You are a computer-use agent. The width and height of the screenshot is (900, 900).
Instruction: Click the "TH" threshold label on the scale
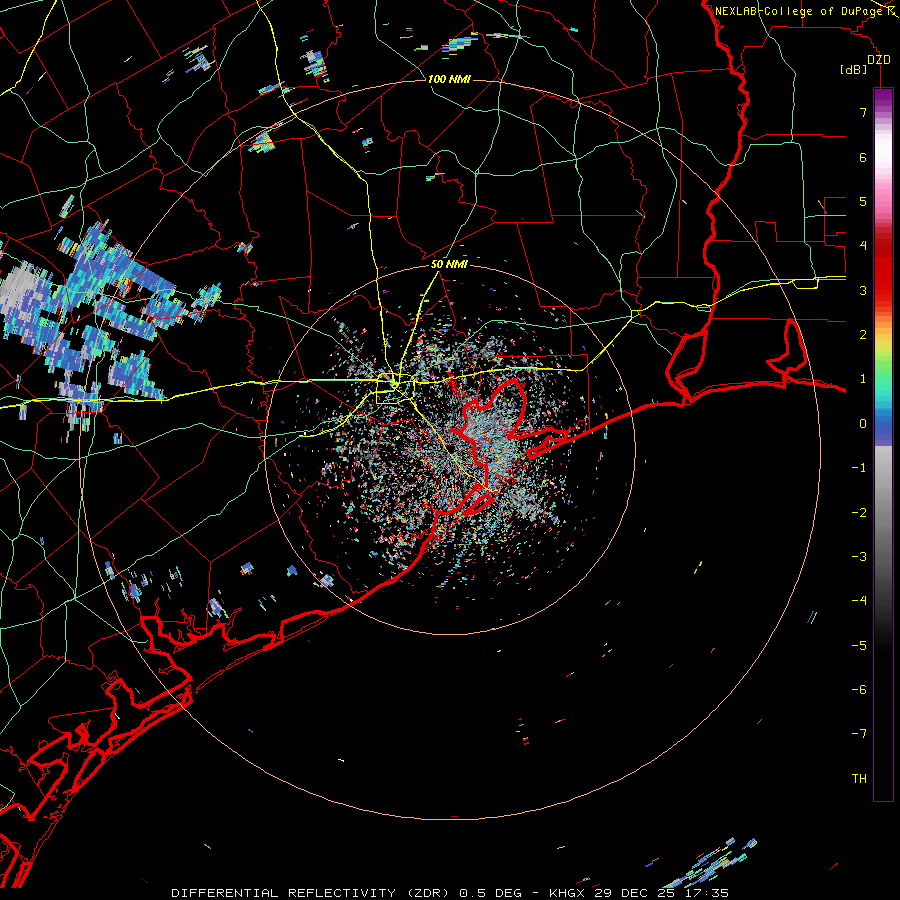click(859, 778)
